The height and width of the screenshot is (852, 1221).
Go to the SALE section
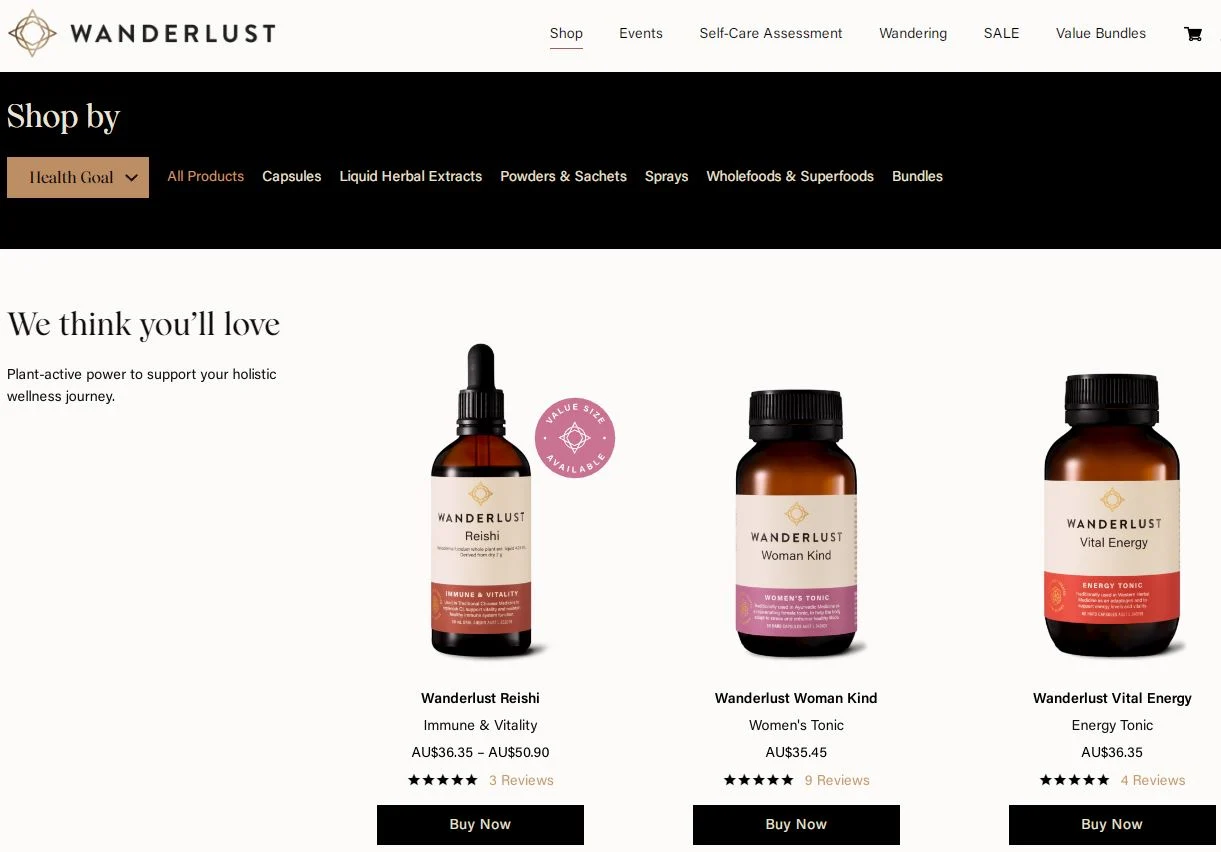[x=1001, y=33]
